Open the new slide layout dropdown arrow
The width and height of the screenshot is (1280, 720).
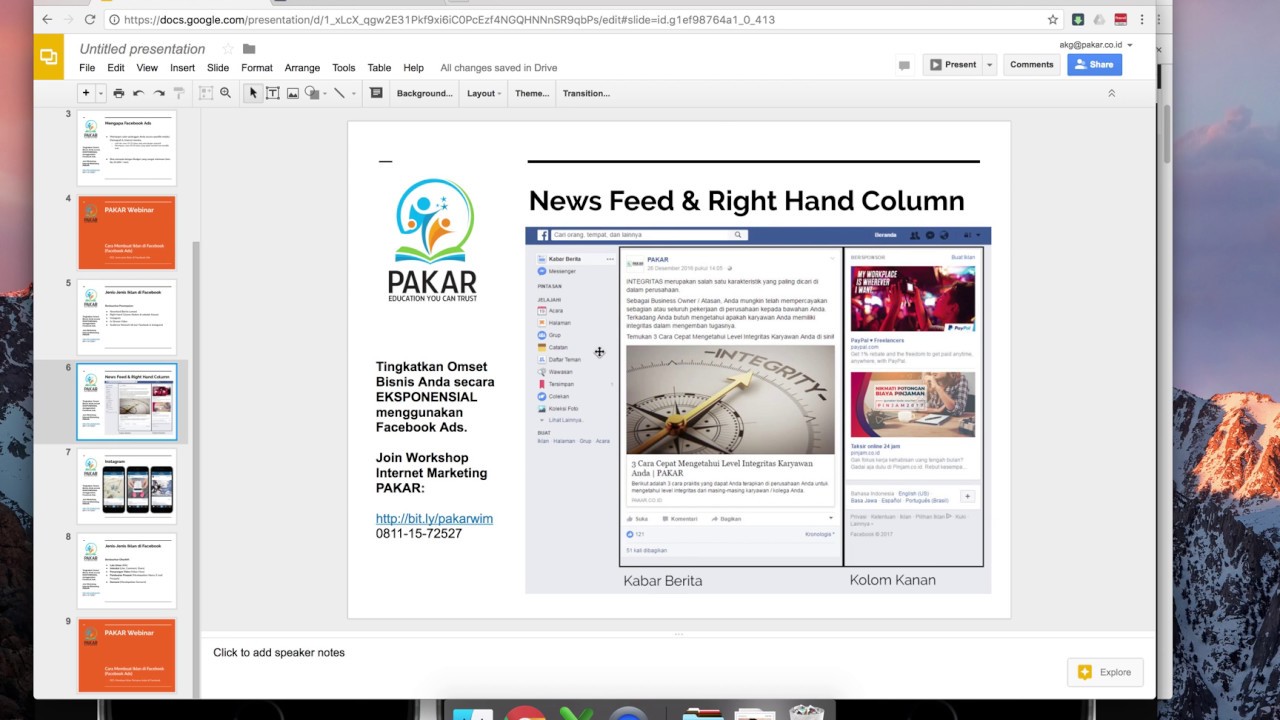pyautogui.click(x=100, y=93)
